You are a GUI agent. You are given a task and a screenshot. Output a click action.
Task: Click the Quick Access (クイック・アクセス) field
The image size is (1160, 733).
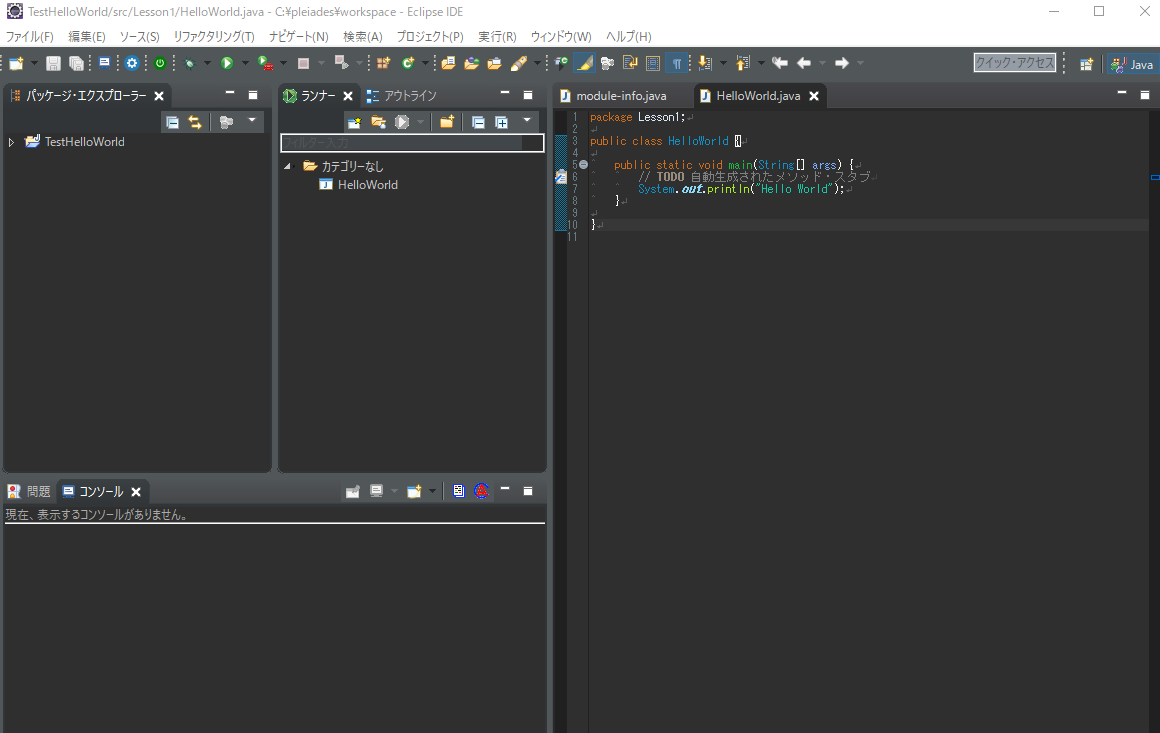(x=1014, y=63)
